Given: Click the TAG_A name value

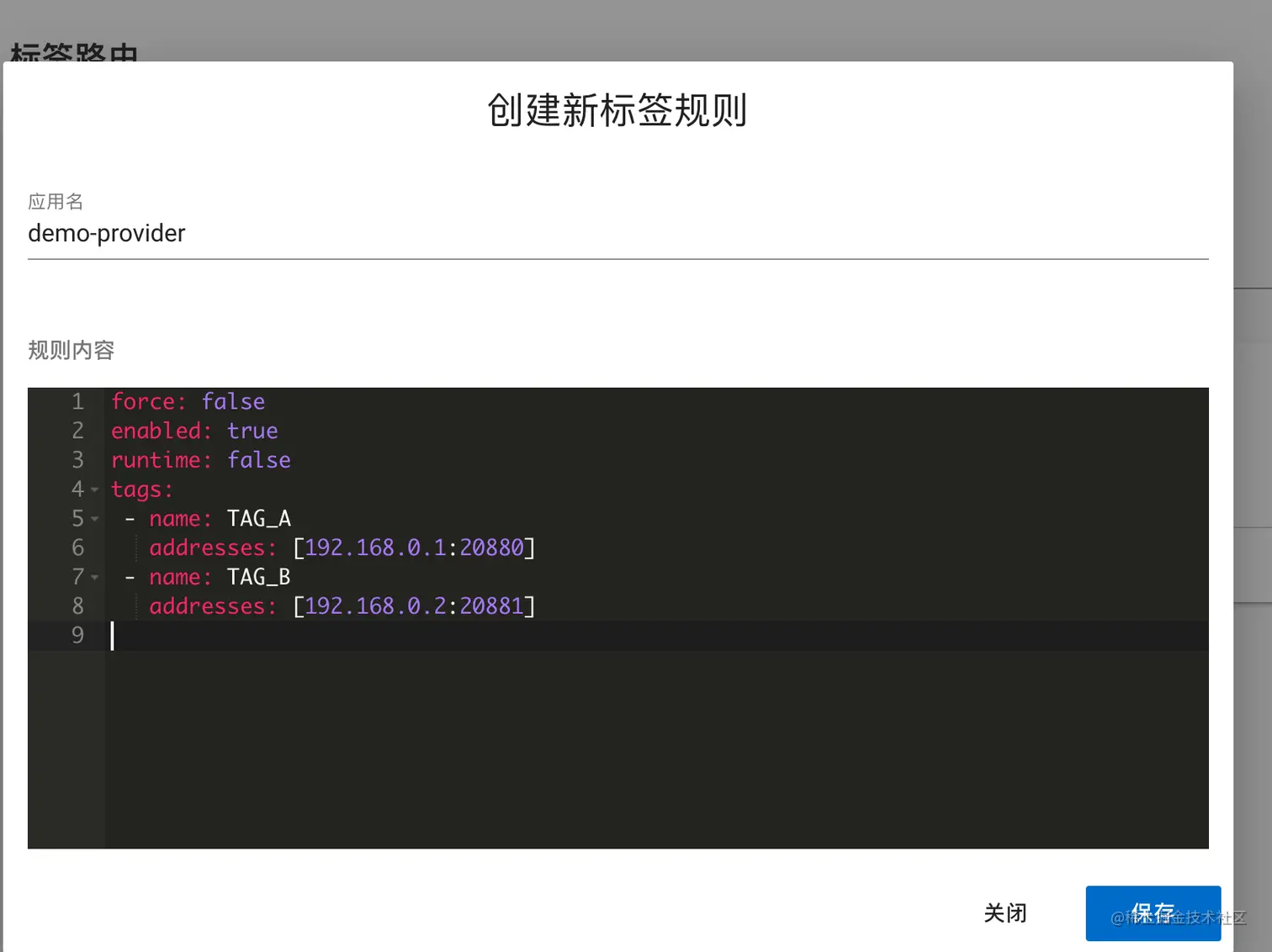Looking at the screenshot, I should pyautogui.click(x=259, y=519).
